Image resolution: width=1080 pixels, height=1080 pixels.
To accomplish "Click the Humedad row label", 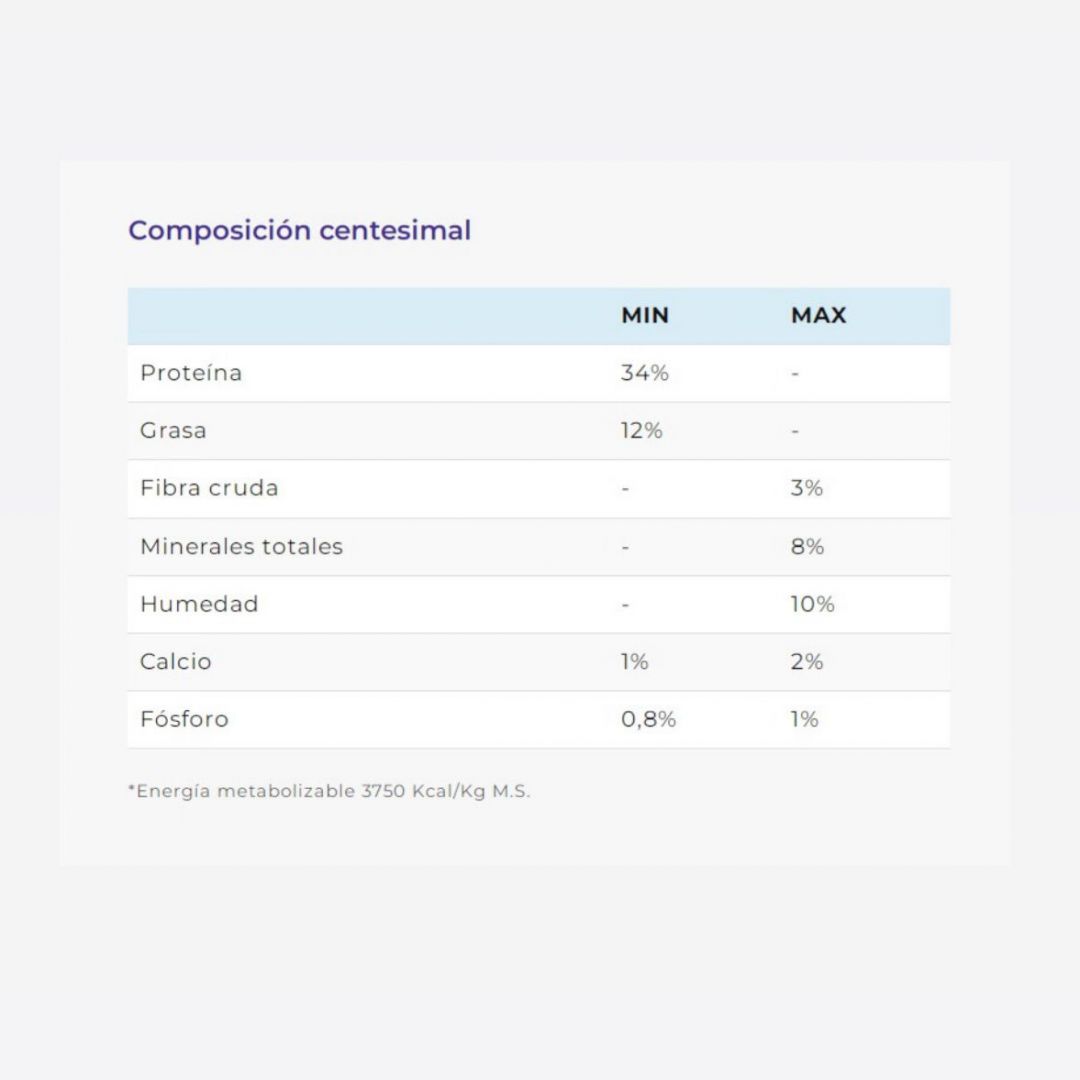I will click(199, 604).
